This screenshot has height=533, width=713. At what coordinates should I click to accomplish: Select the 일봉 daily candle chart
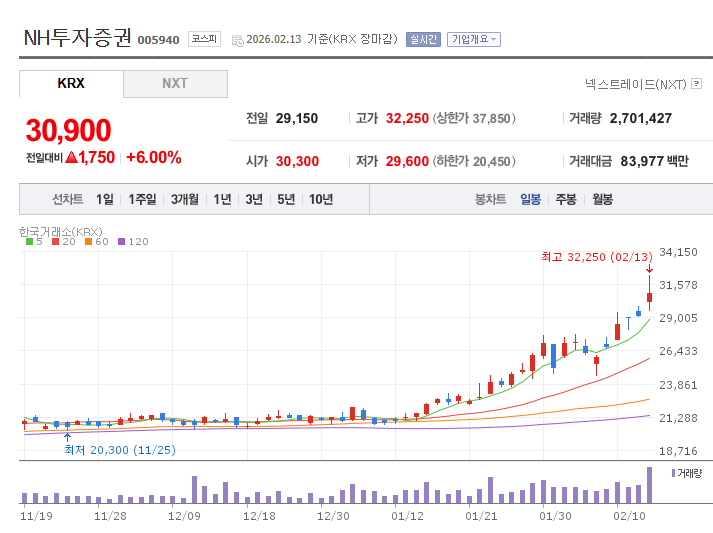[530, 199]
